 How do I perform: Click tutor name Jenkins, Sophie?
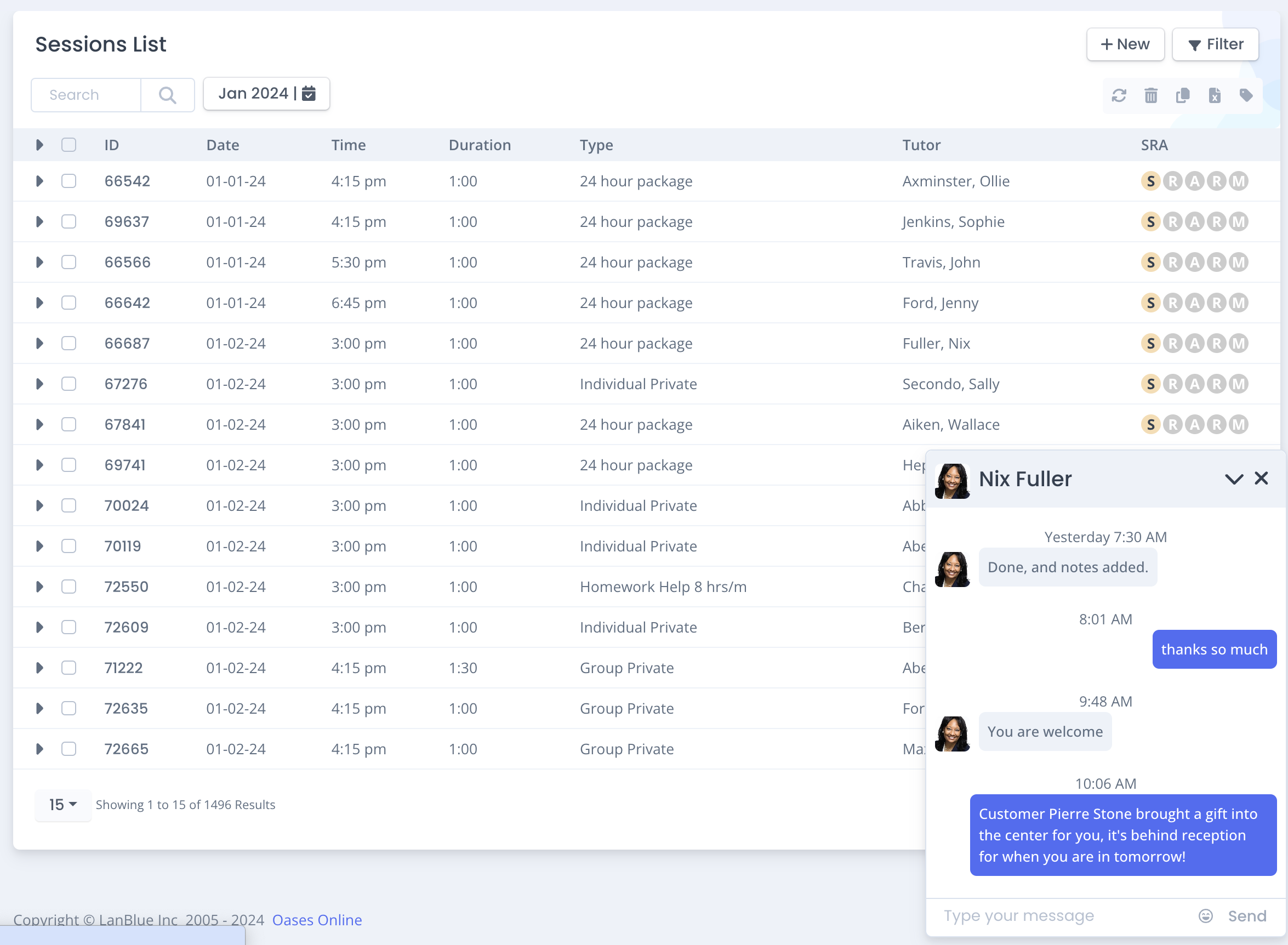(953, 222)
